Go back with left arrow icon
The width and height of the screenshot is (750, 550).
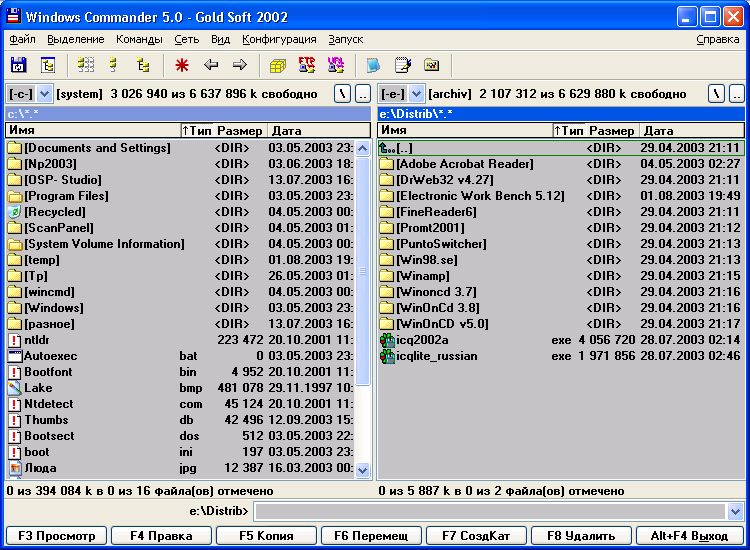click(x=211, y=65)
